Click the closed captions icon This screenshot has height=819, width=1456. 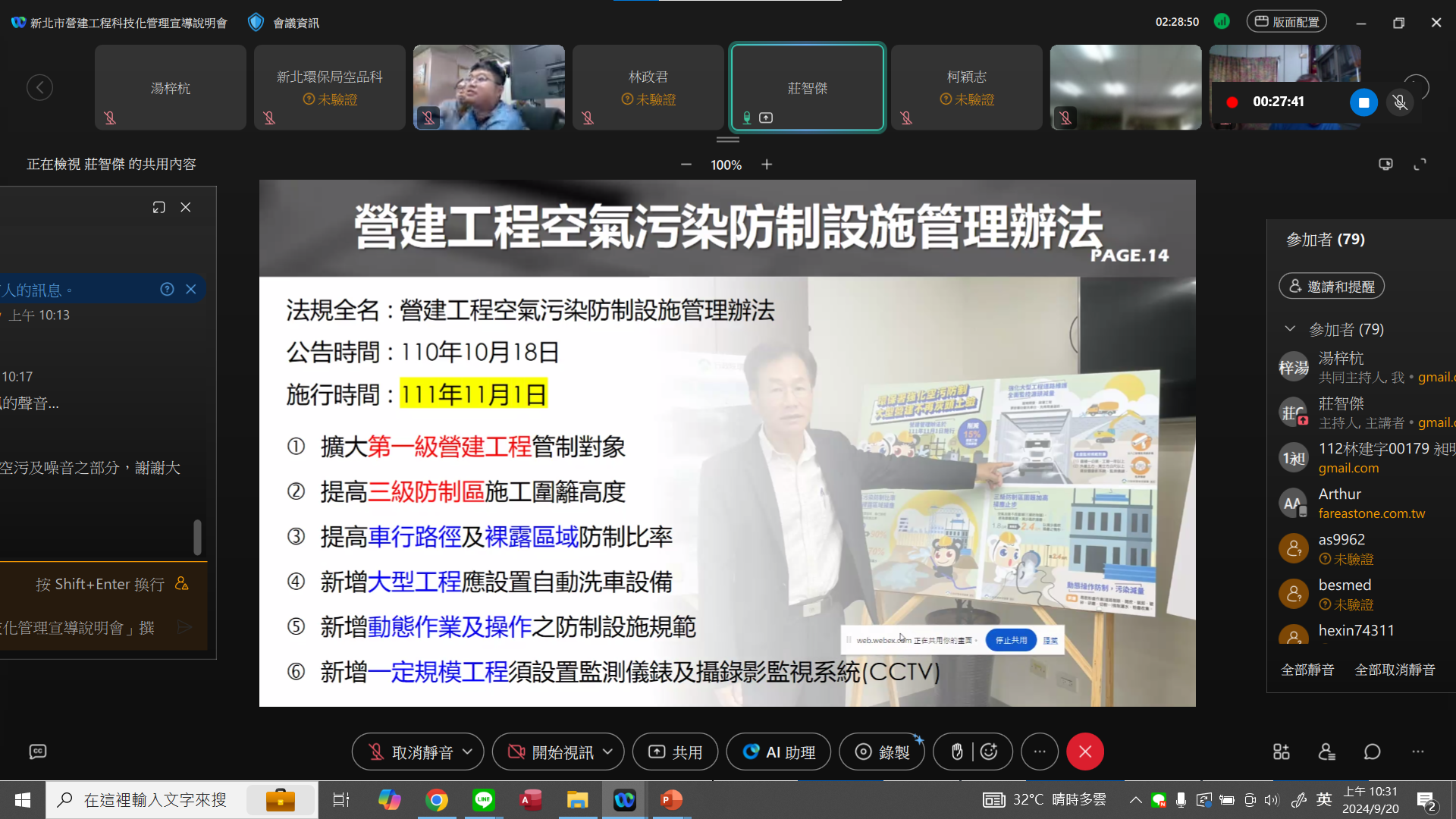pyautogui.click(x=38, y=752)
